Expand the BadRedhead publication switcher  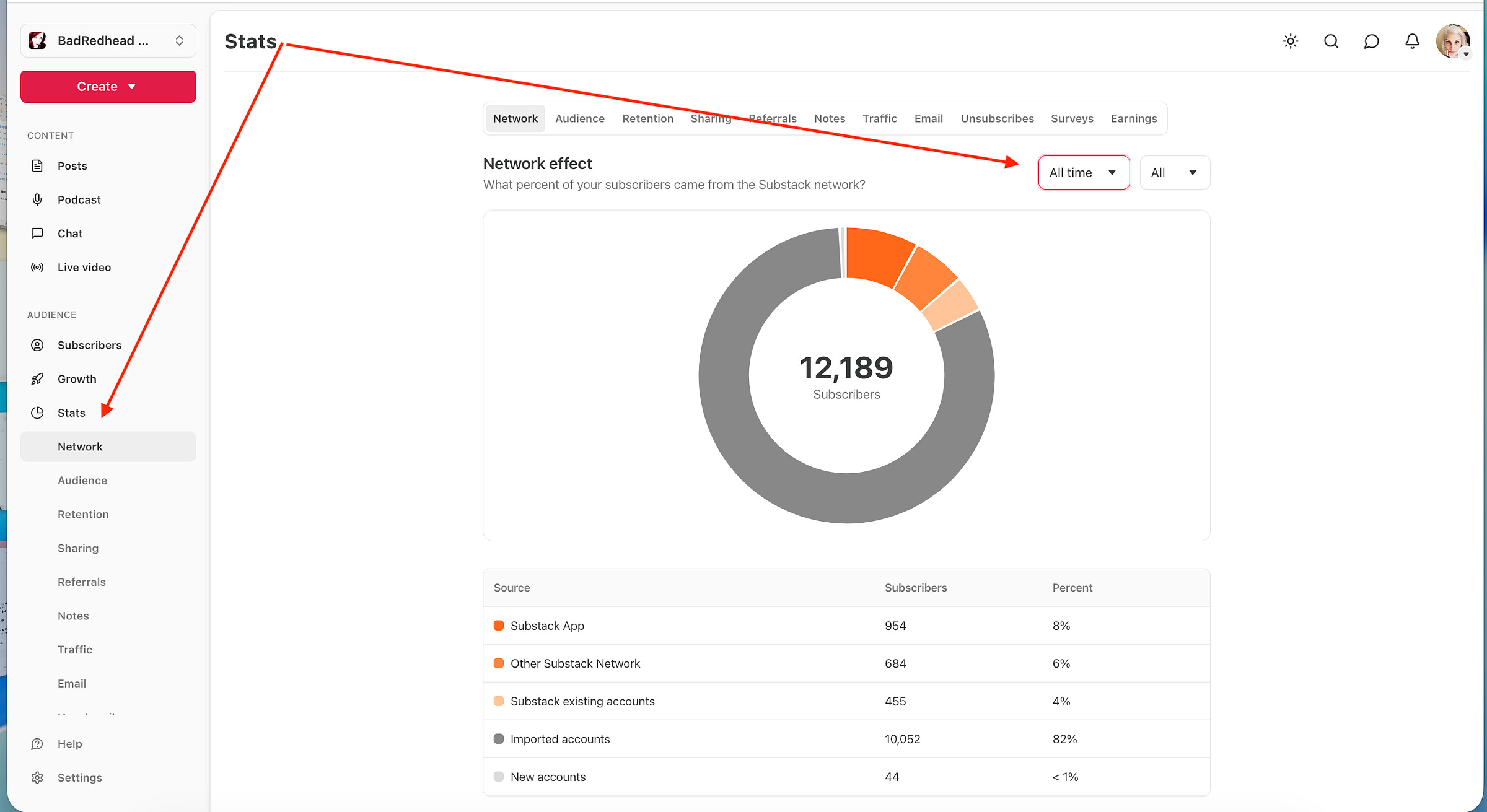pos(108,41)
